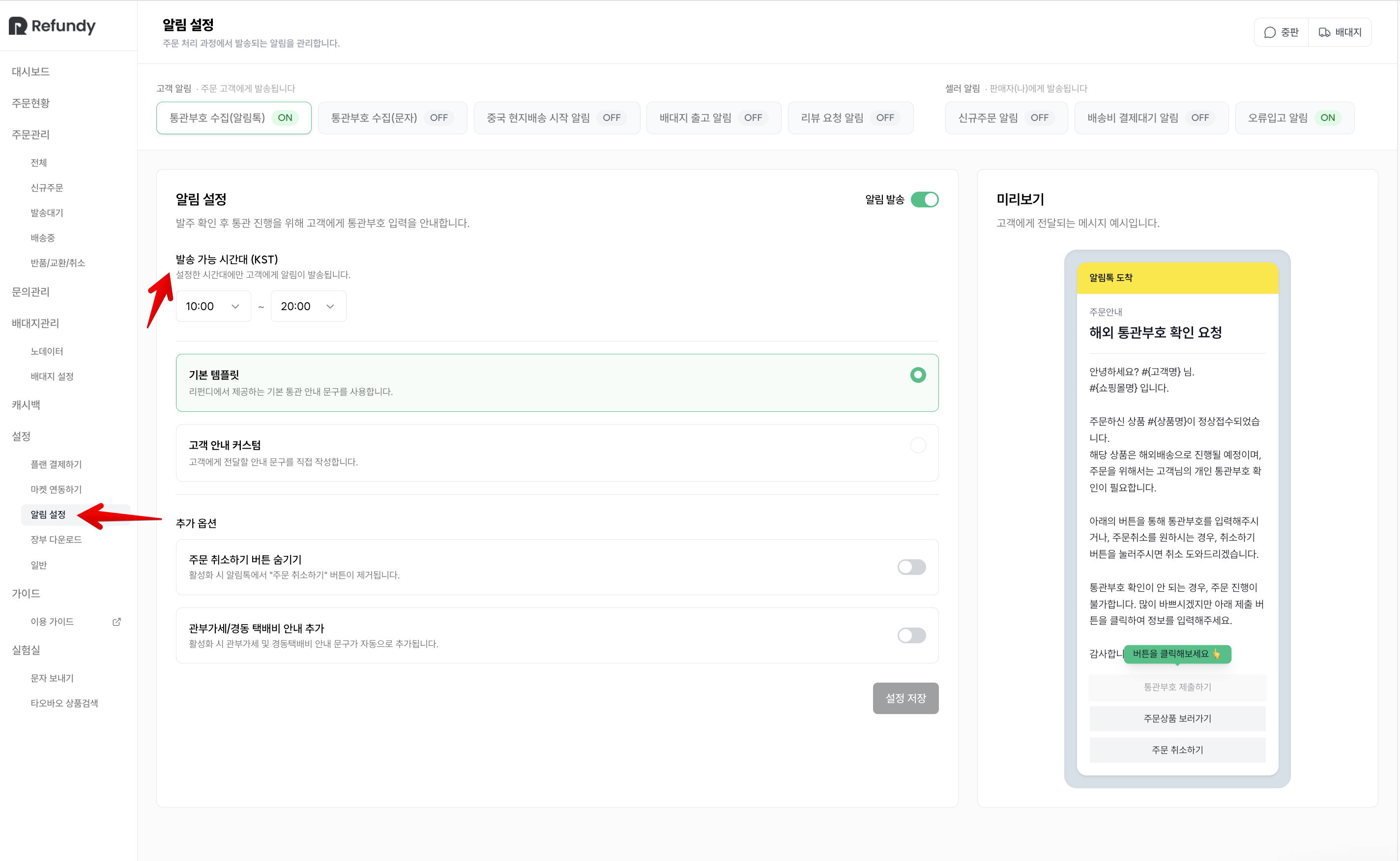Click 통관부호 제출하기 in preview

pyautogui.click(x=1177, y=687)
